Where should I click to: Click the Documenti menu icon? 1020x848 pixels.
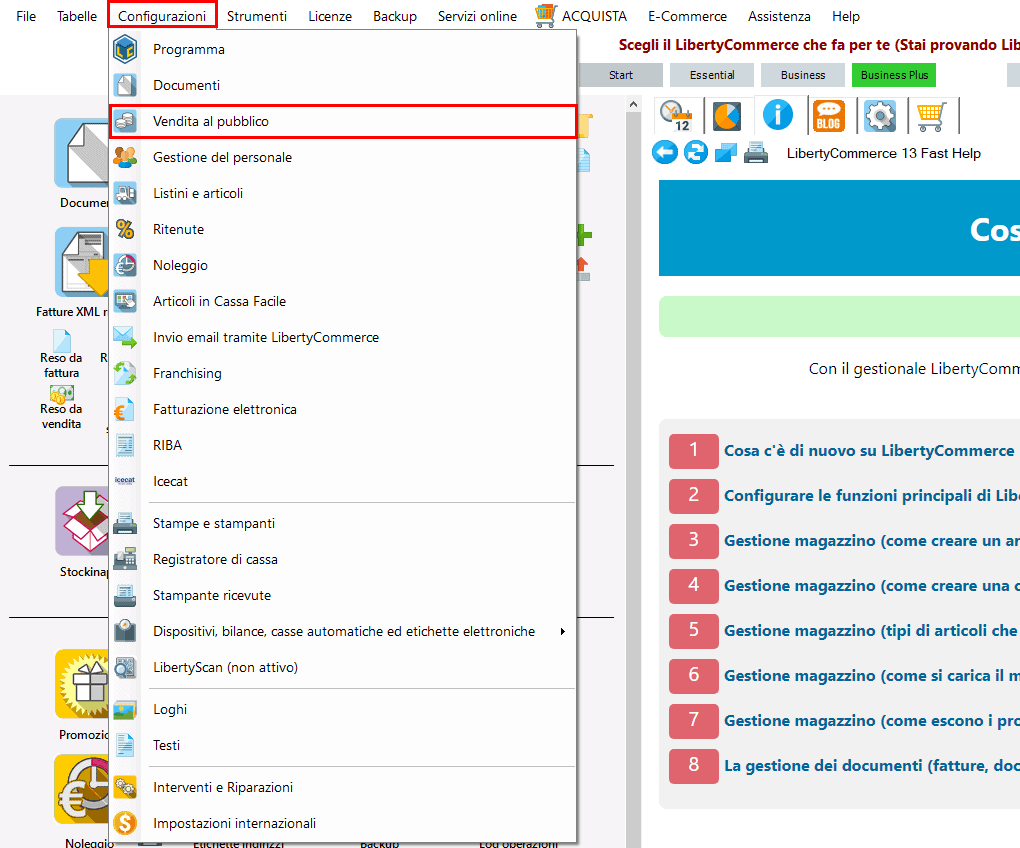tap(125, 85)
